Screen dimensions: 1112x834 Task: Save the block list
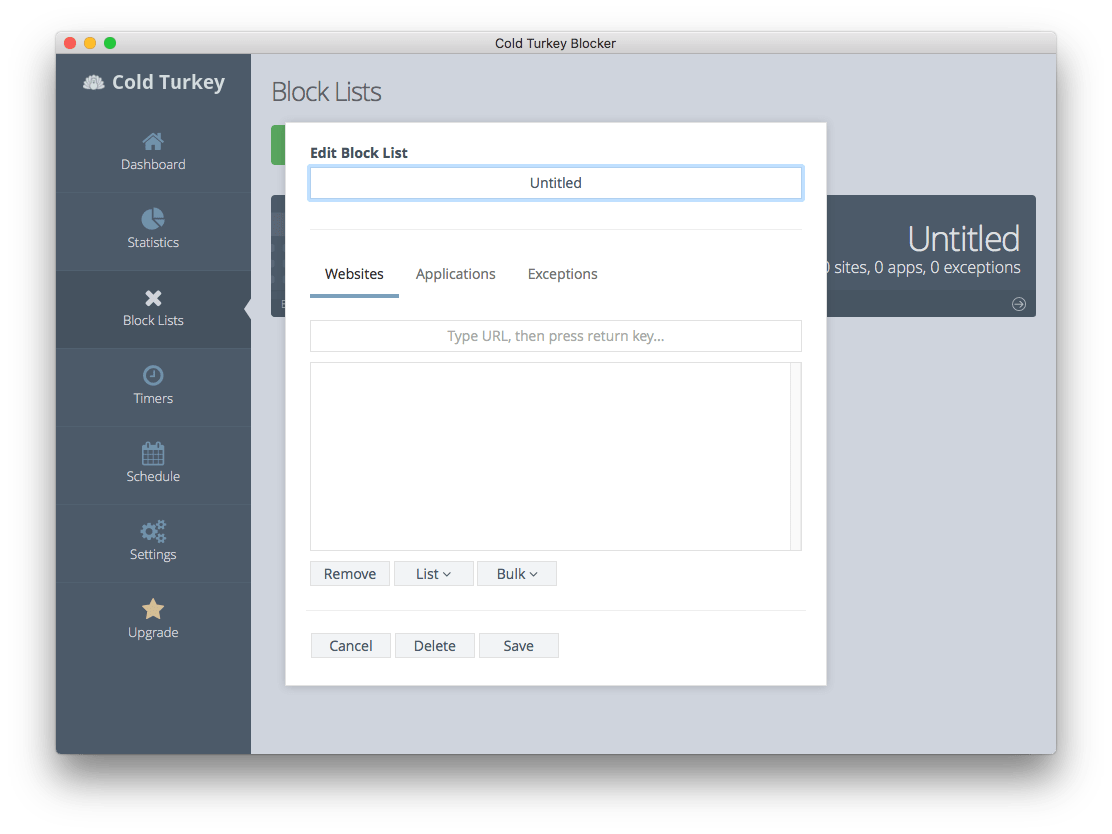pyautogui.click(x=518, y=646)
